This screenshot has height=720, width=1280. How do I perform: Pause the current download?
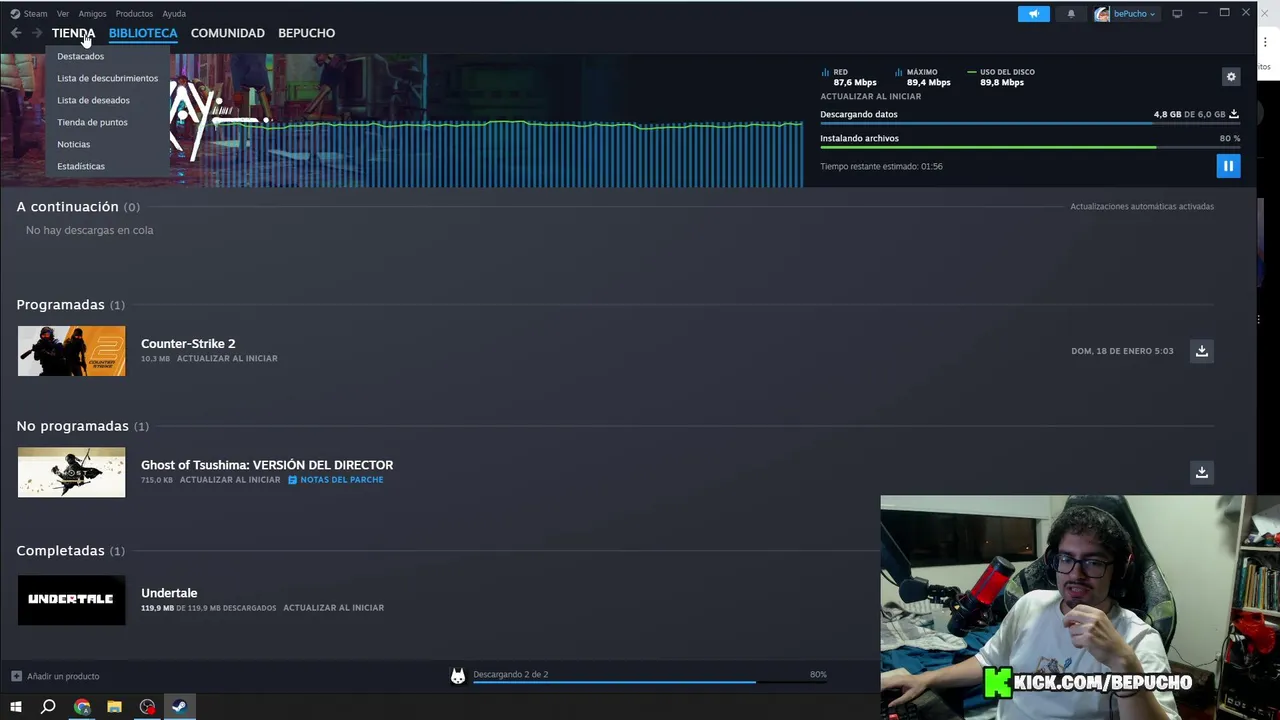click(1228, 166)
